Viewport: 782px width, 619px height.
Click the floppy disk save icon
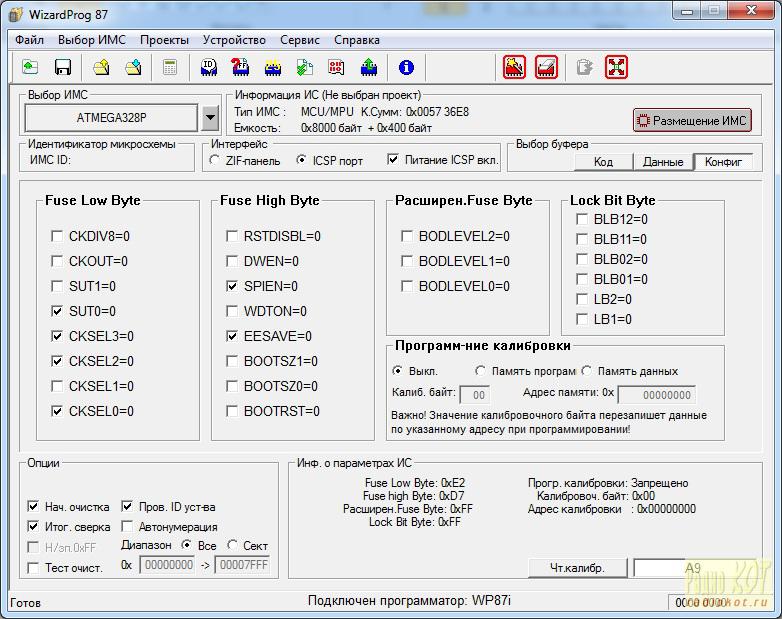coord(63,67)
